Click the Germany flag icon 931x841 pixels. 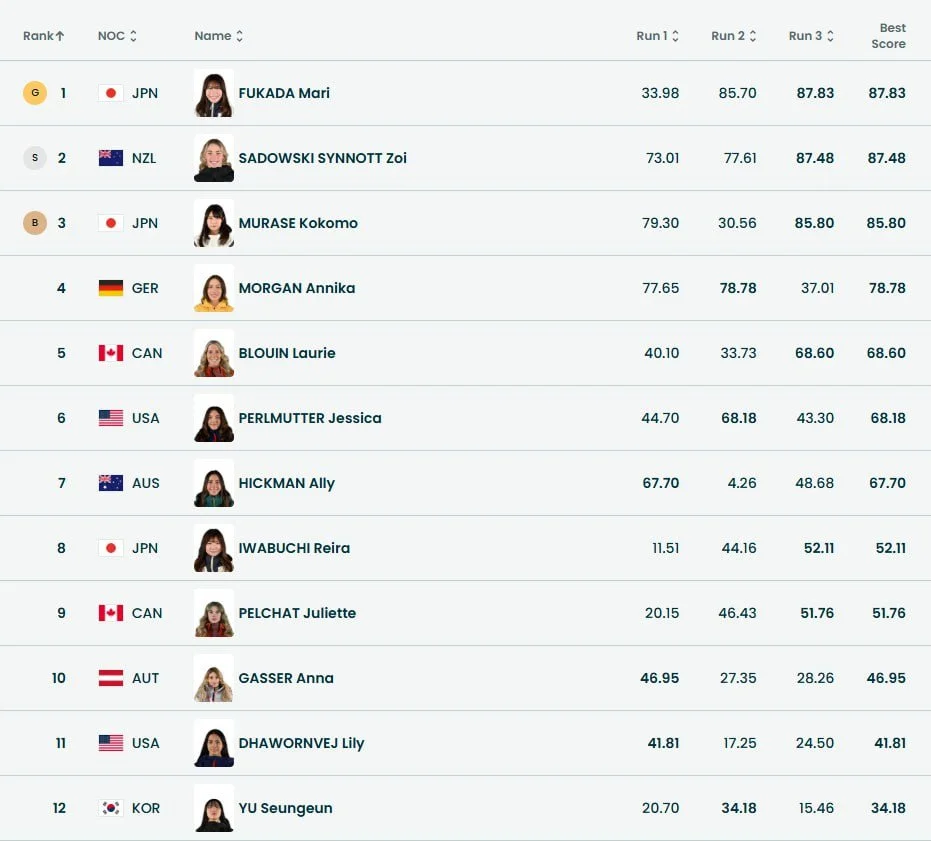click(111, 288)
